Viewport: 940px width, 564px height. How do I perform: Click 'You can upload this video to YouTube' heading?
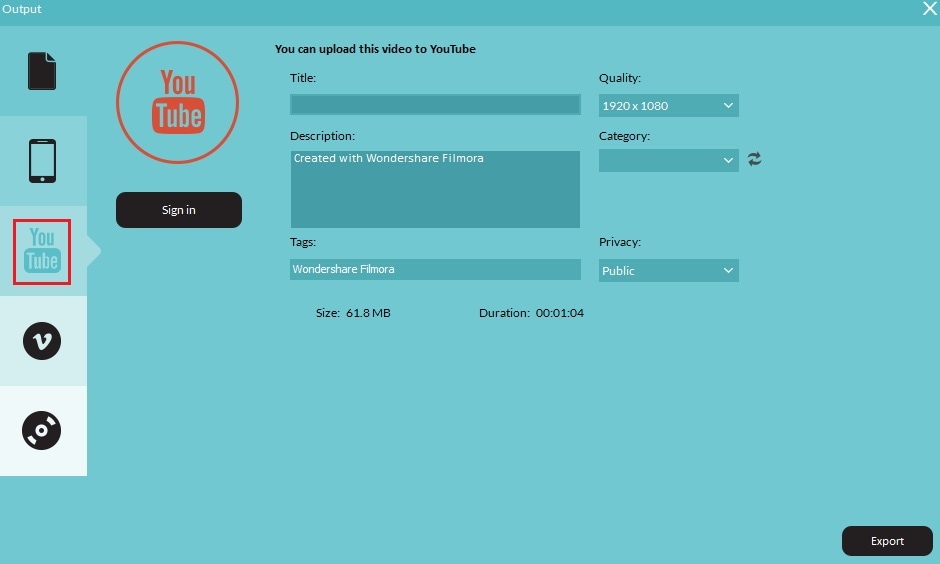point(375,49)
